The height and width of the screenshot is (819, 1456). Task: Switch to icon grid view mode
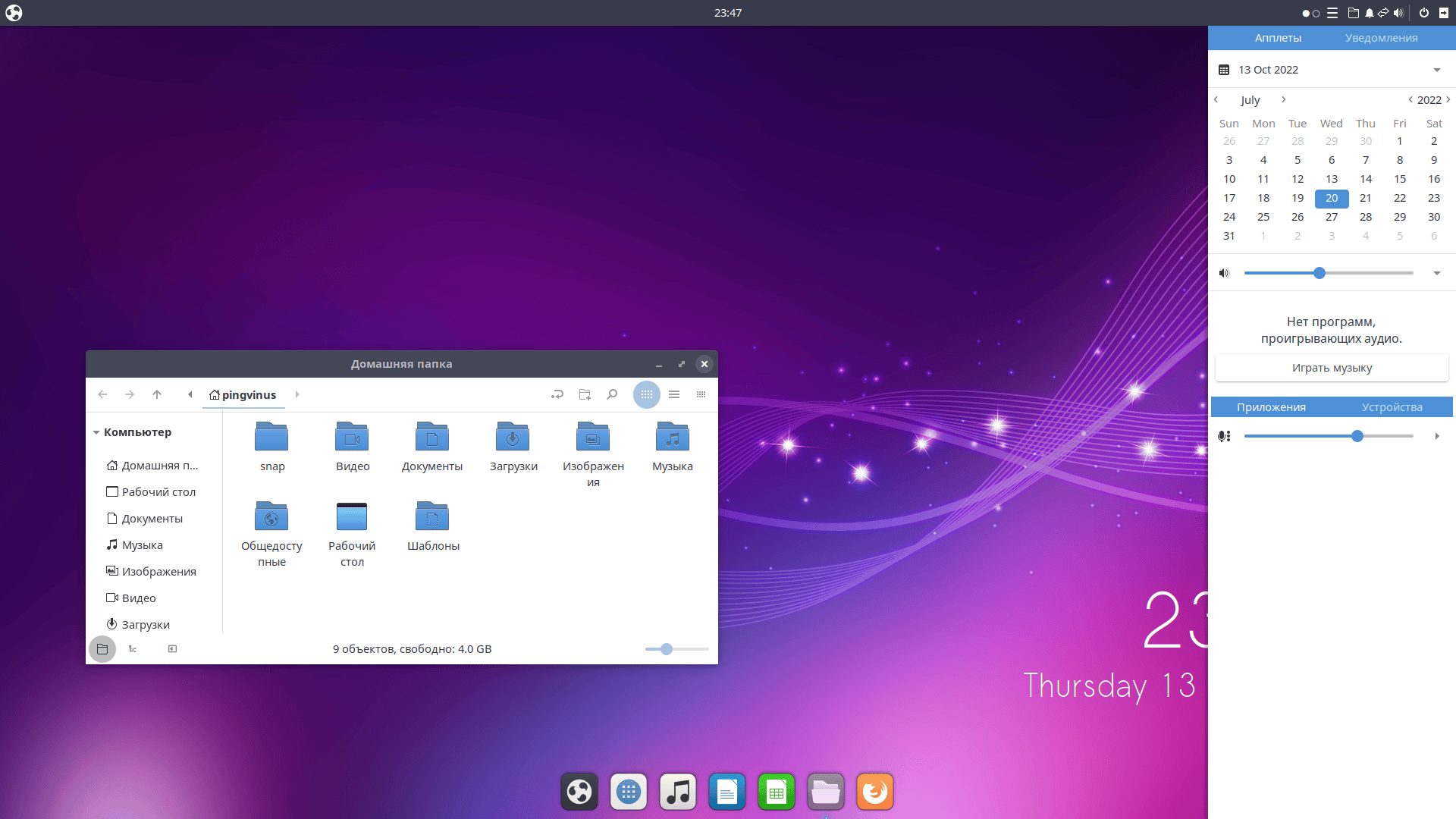pos(646,394)
